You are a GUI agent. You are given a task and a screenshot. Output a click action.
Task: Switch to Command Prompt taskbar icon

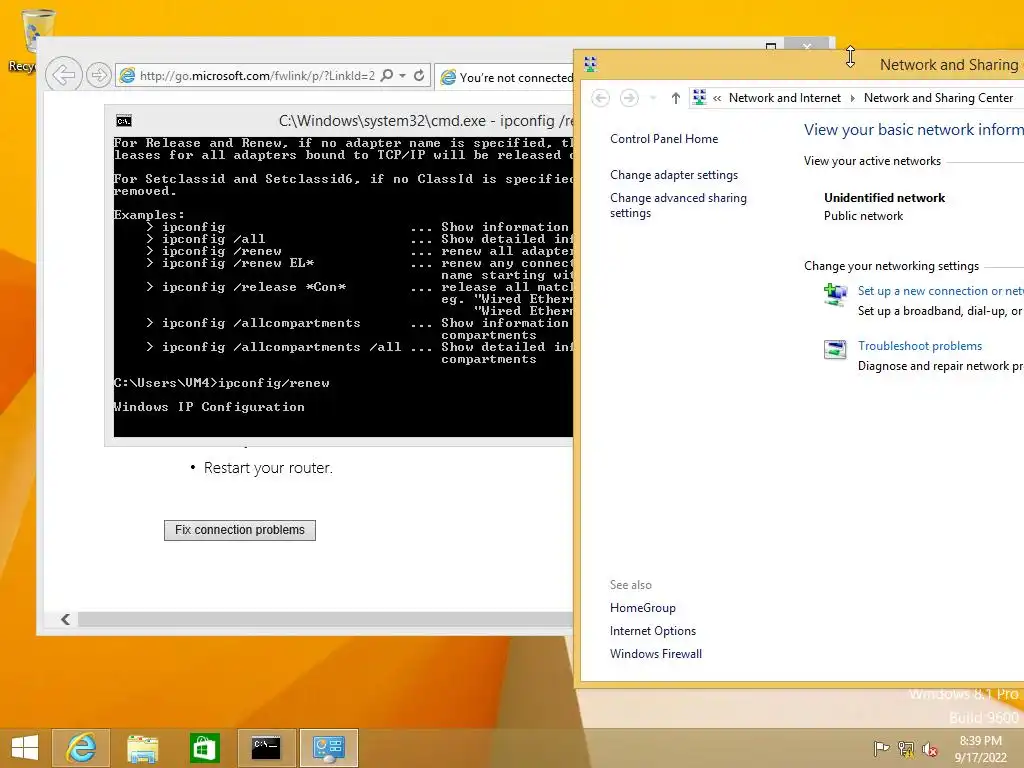(x=266, y=748)
